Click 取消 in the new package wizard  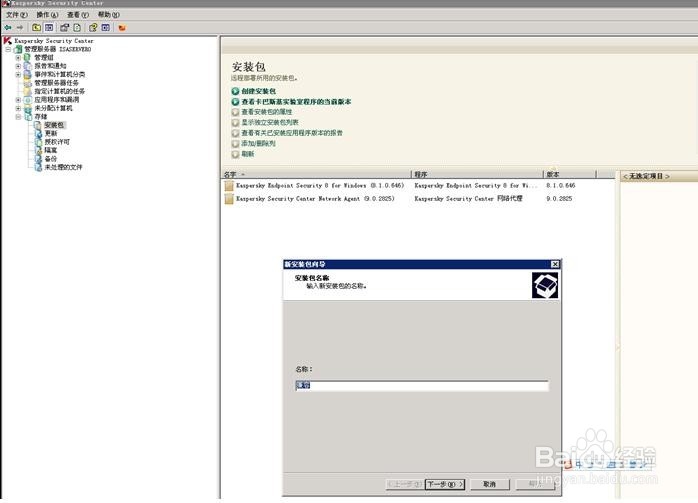(x=490, y=484)
